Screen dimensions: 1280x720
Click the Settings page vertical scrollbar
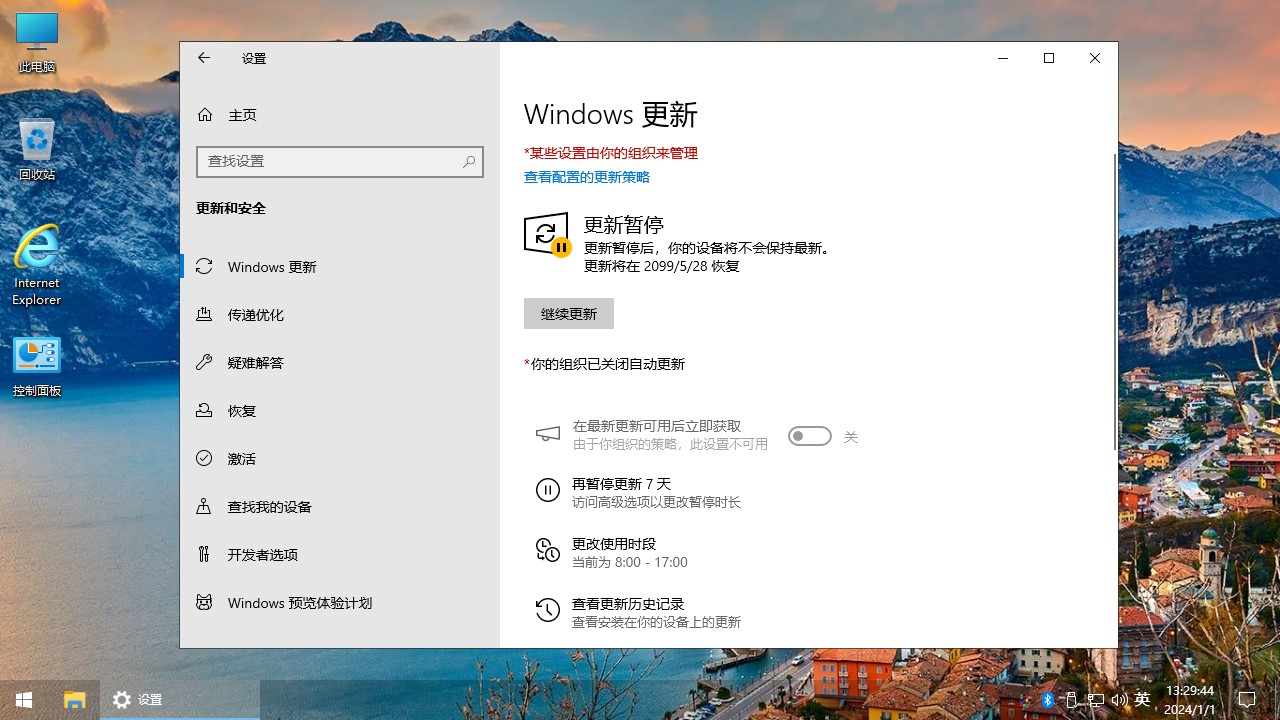pyautogui.click(x=1115, y=302)
